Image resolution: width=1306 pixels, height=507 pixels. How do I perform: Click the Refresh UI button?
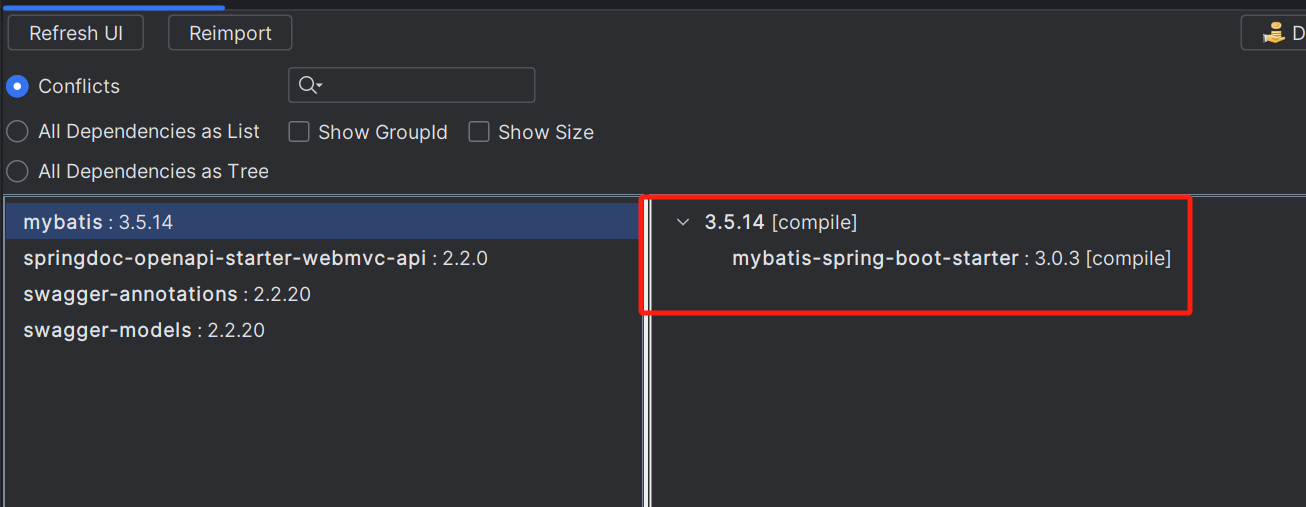coord(76,33)
